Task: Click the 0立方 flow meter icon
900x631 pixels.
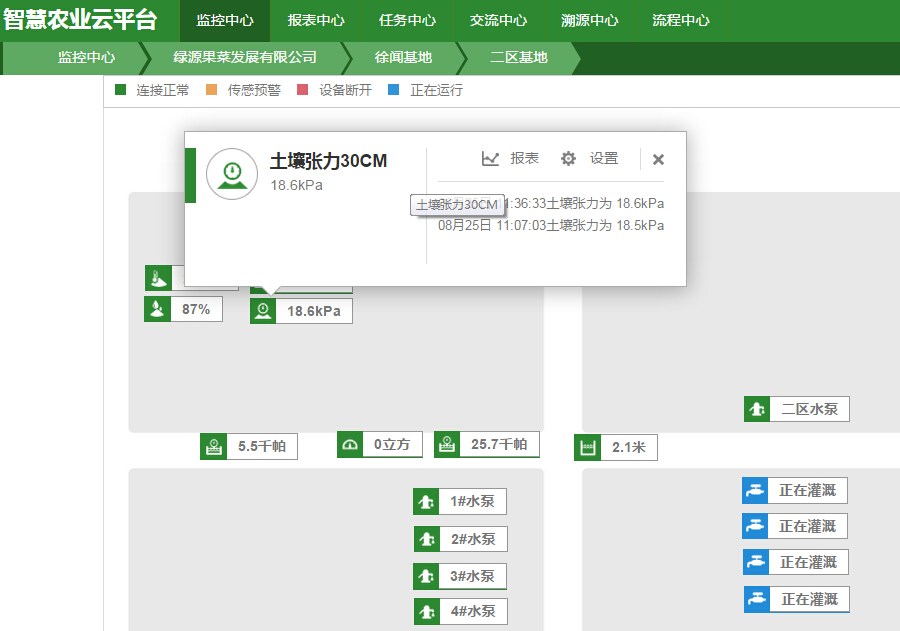Action: pyautogui.click(x=349, y=445)
